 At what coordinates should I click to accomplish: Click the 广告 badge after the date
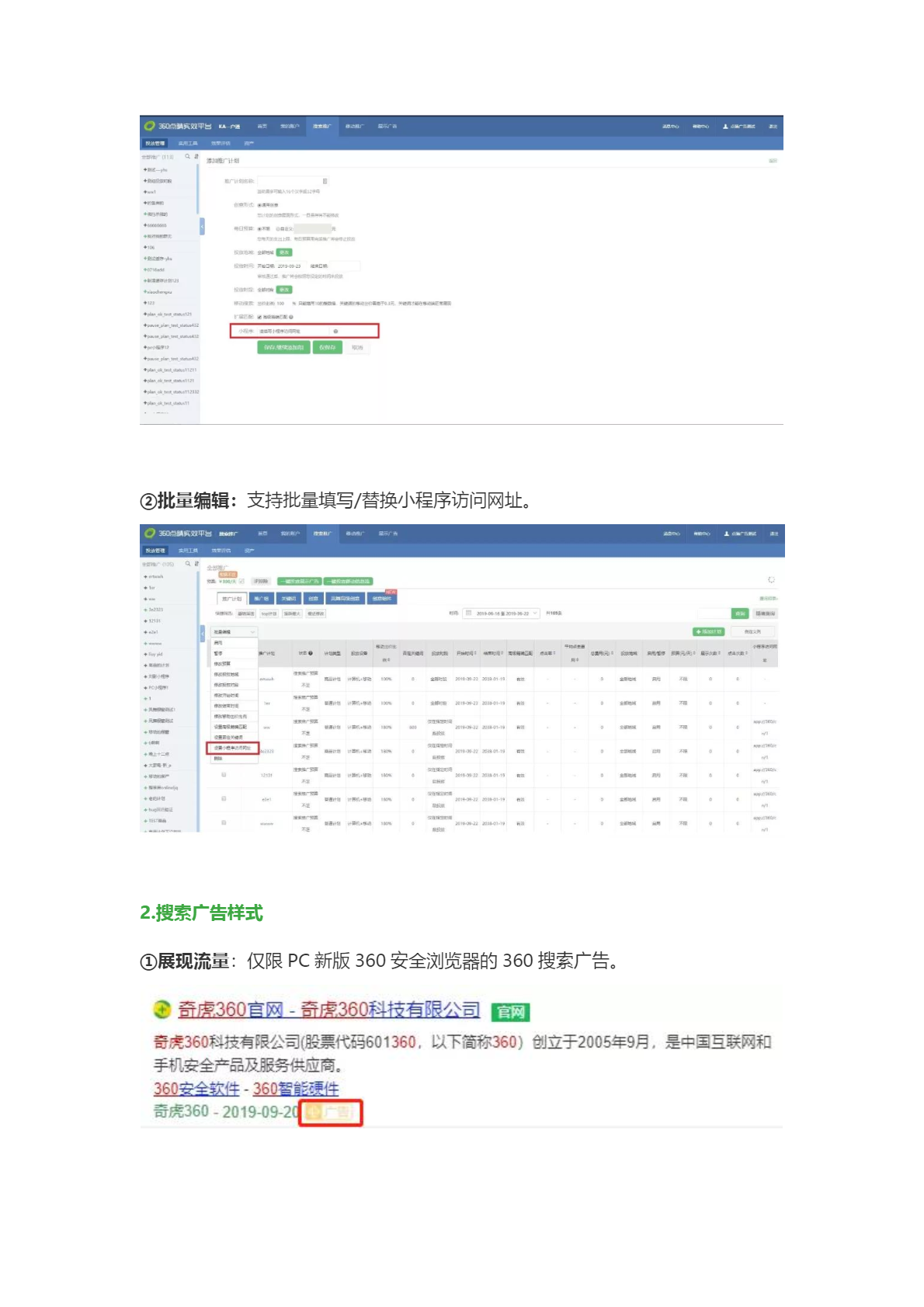click(x=331, y=1112)
